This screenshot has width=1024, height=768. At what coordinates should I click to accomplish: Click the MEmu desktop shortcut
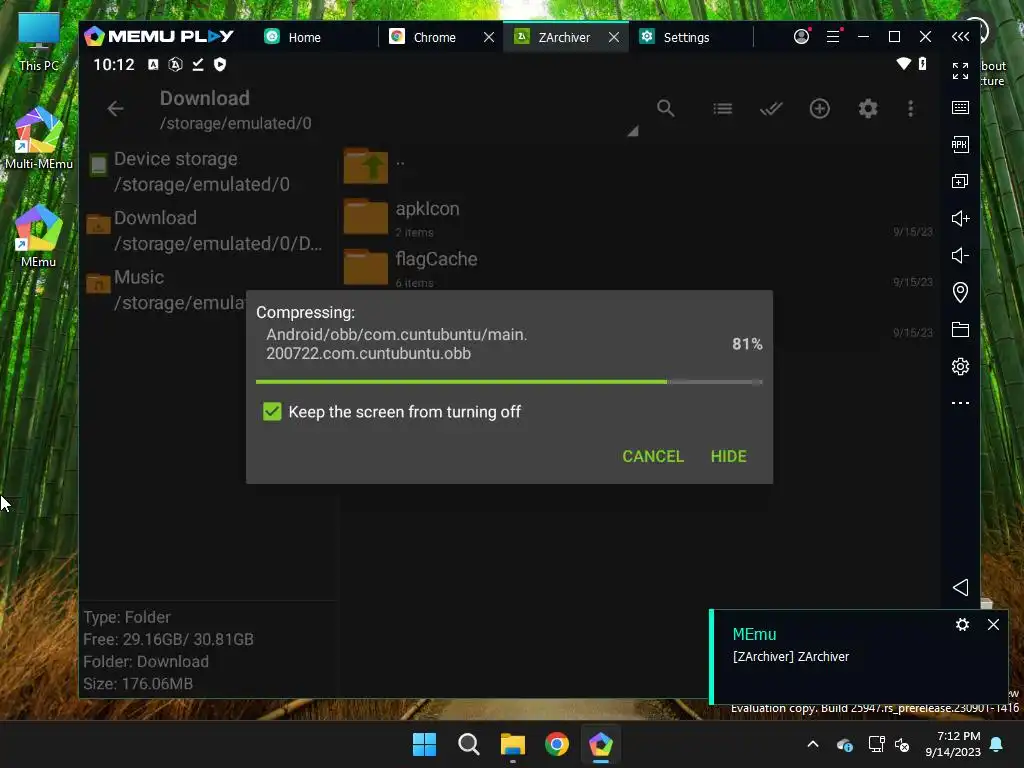point(39,236)
